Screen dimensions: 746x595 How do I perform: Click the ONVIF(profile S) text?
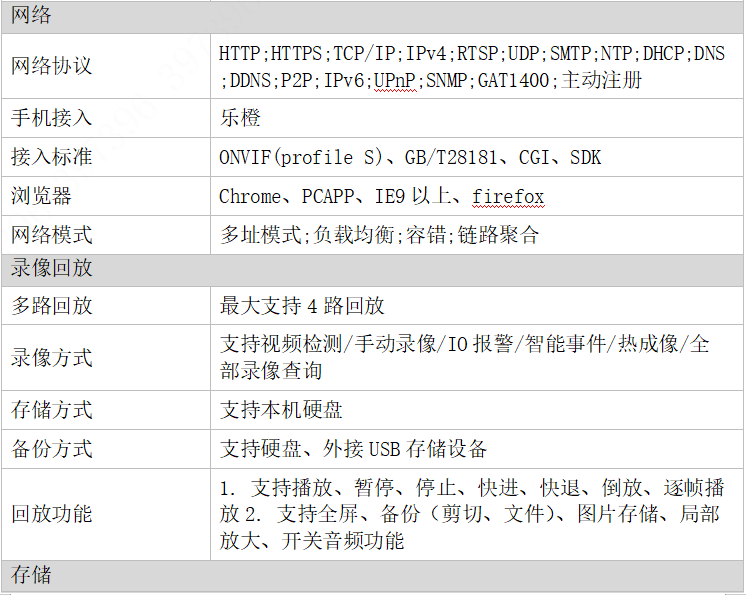(x=301, y=157)
